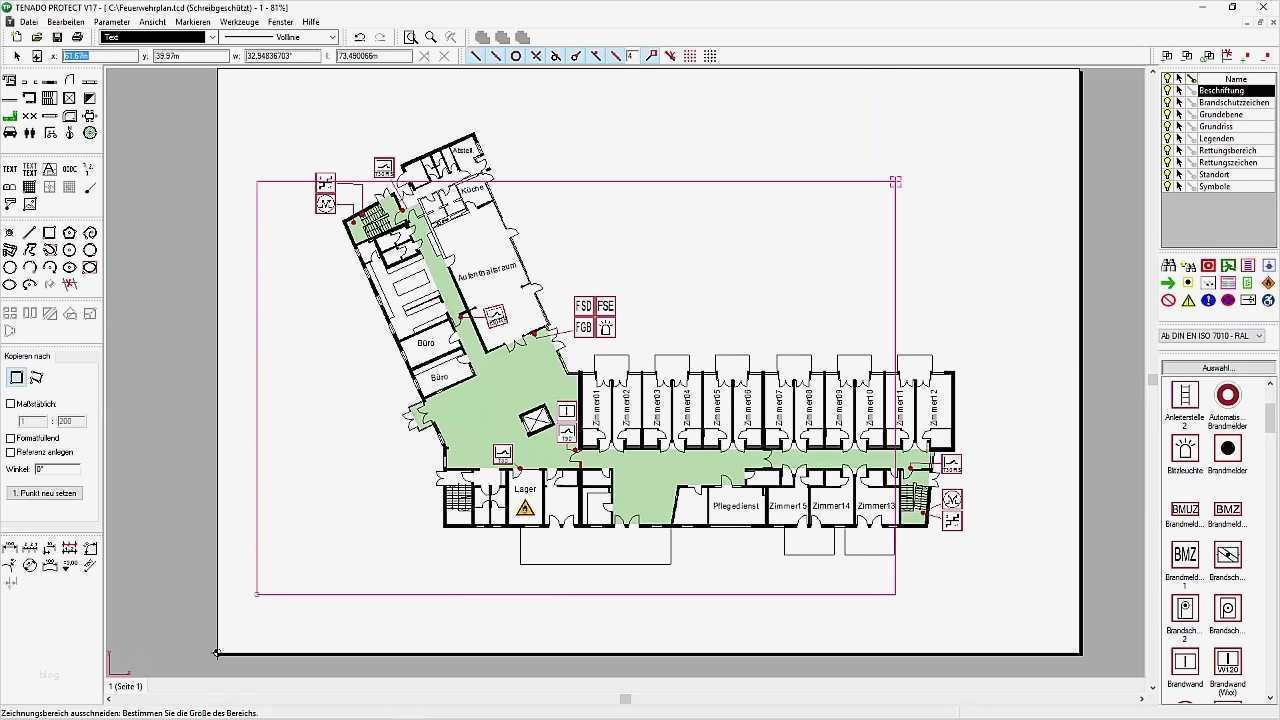Click the 1. Punkt neu setzen button
Image resolution: width=1280 pixels, height=720 pixels.
coord(45,493)
